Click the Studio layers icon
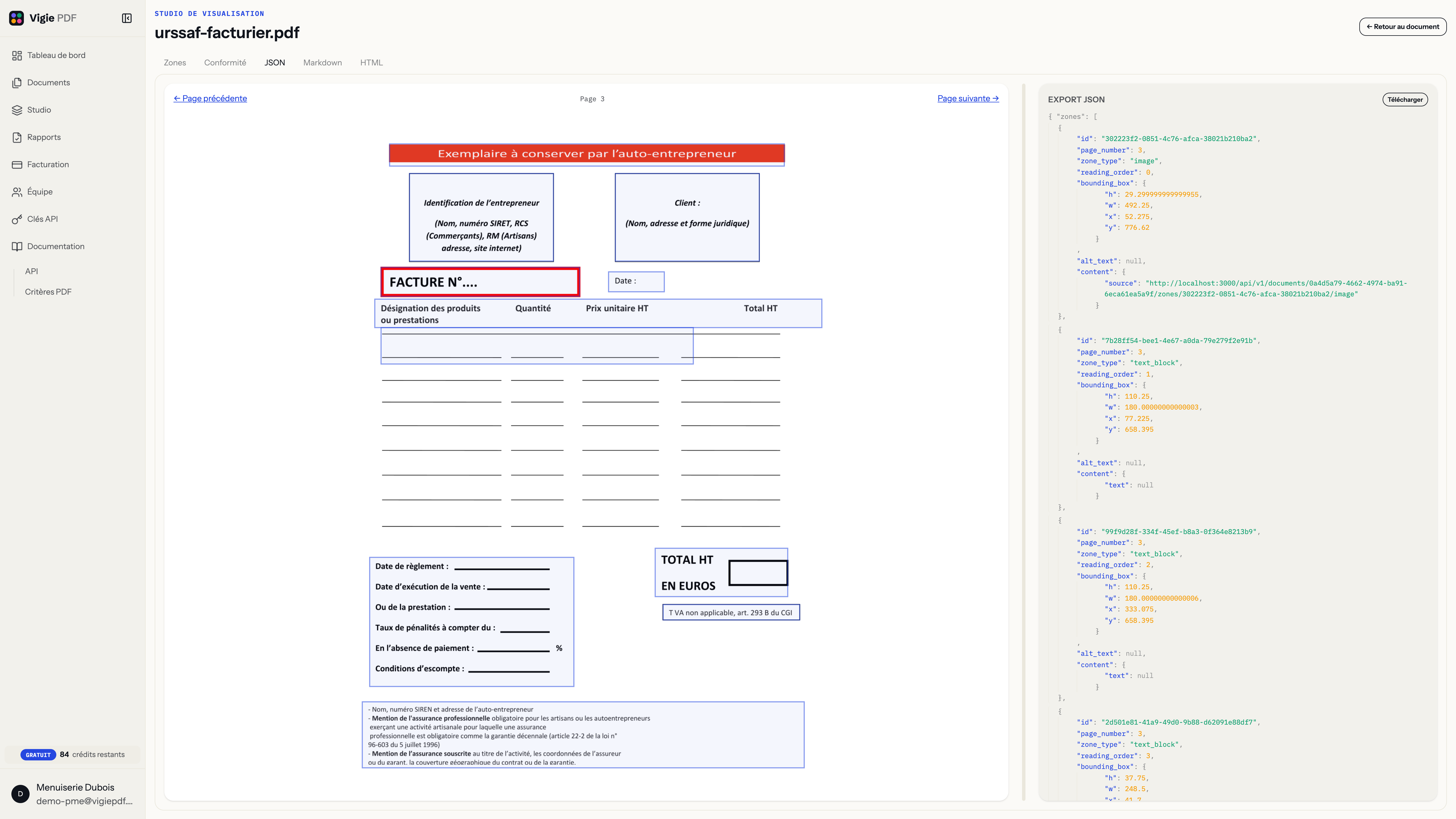 pos(17,110)
